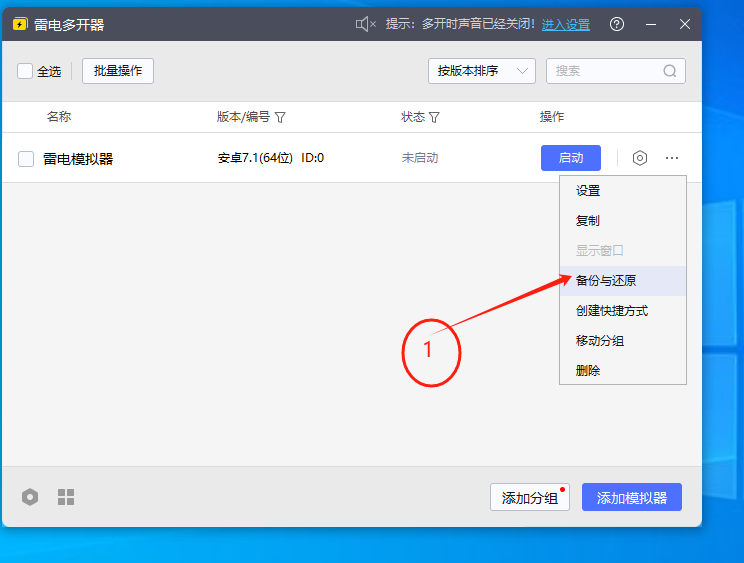Open the help question mark icon

pyautogui.click(x=616, y=24)
